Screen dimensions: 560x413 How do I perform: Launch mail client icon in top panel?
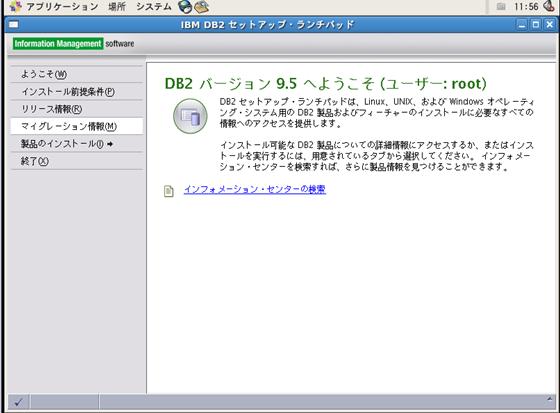coord(201,6)
